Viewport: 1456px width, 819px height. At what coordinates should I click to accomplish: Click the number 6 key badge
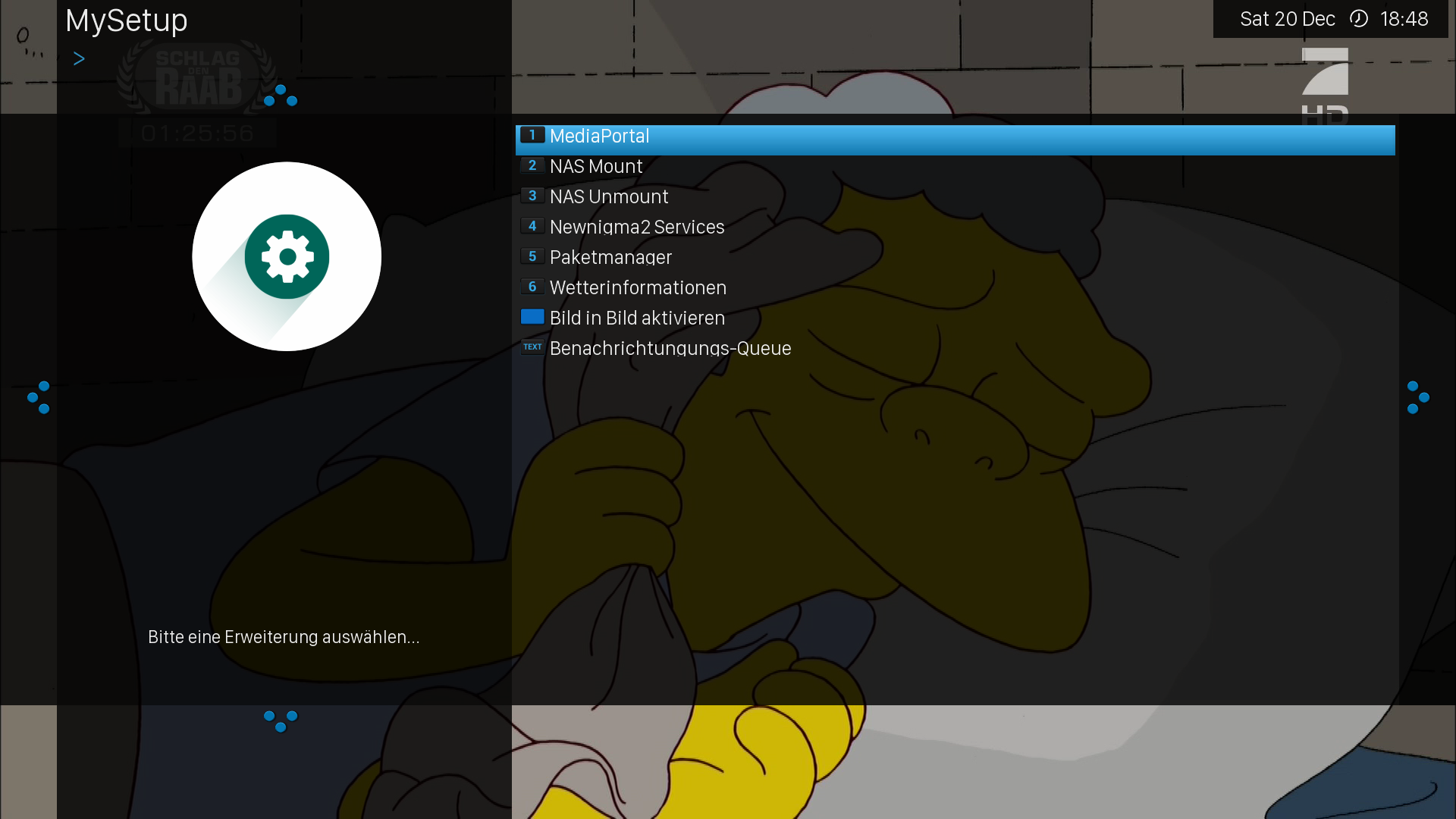tap(532, 287)
